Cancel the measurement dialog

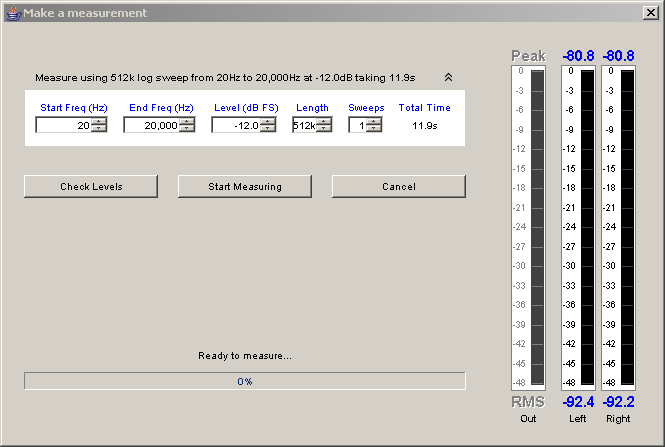[398, 186]
